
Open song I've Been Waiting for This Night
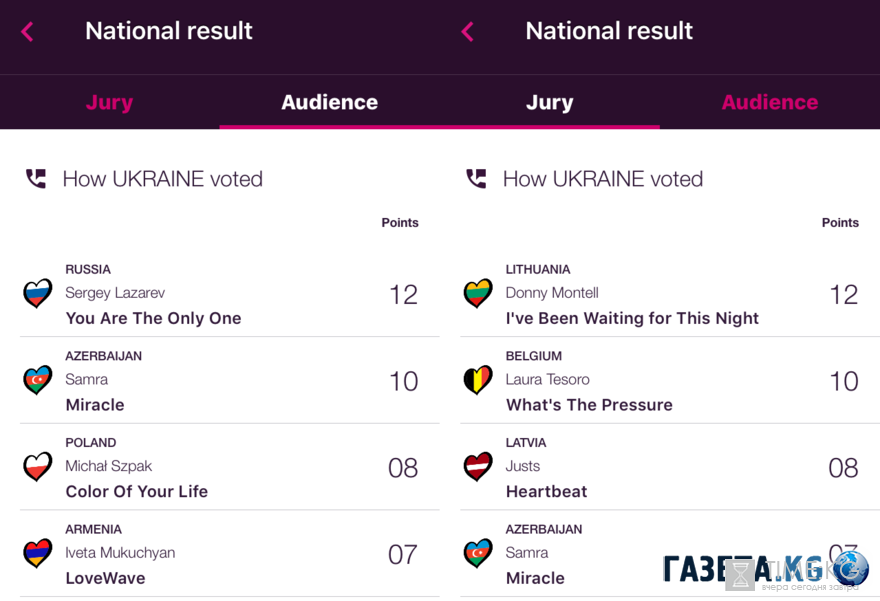(x=632, y=318)
